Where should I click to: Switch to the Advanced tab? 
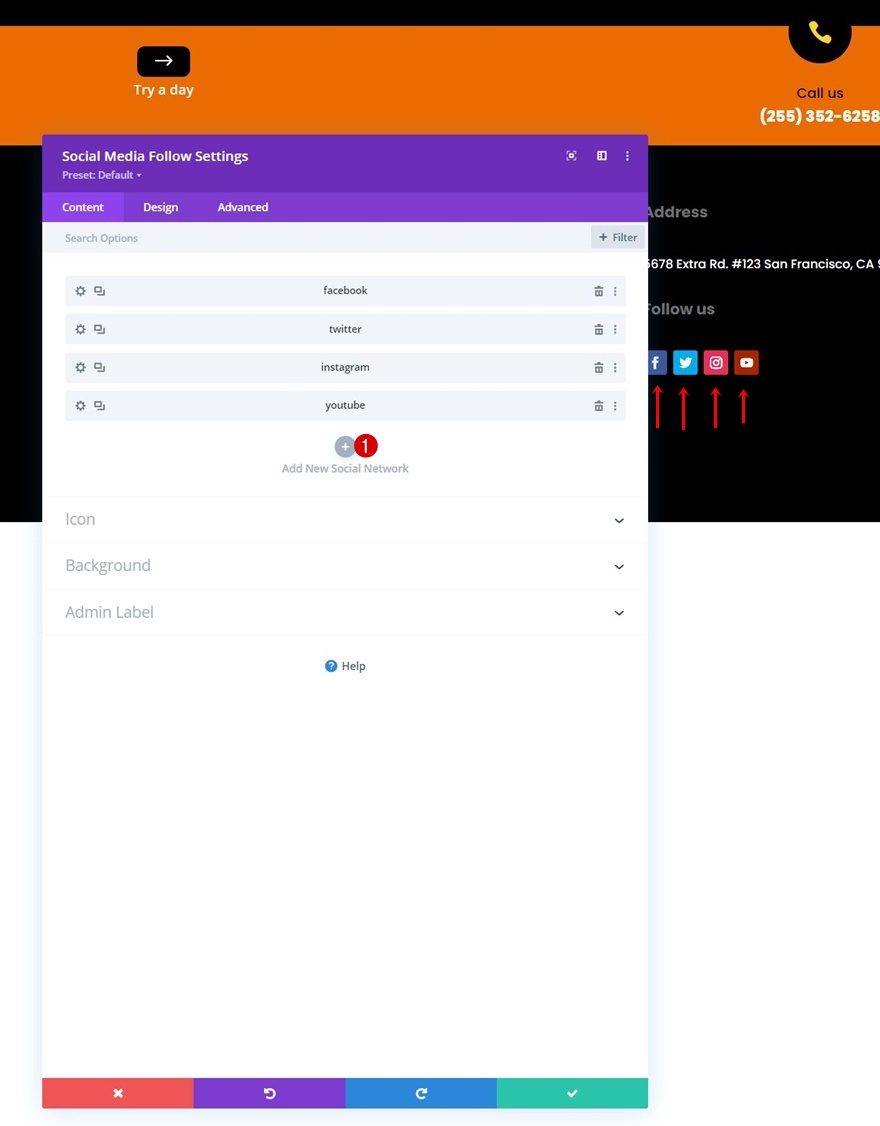[243, 207]
